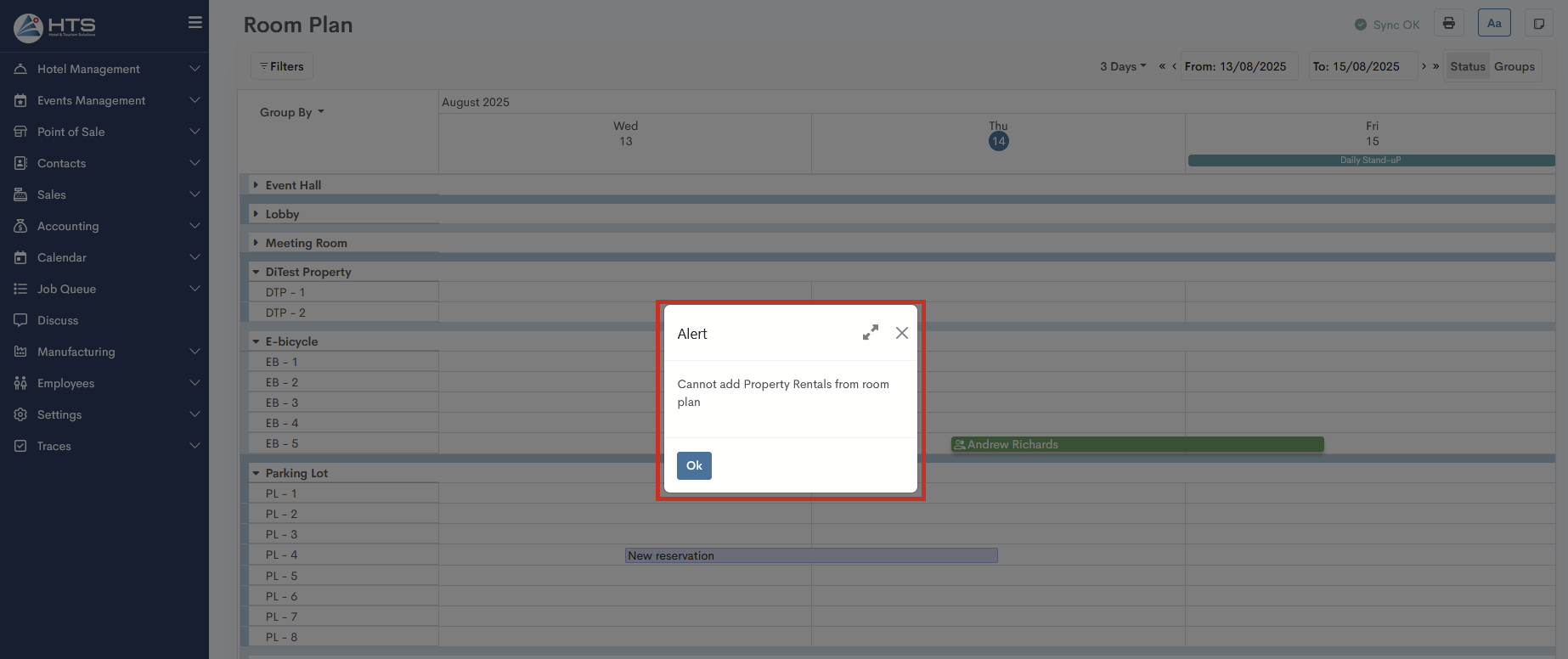Click the Sync OK status indicator
Viewport: 1568px width, 659px height.
[x=1386, y=25]
